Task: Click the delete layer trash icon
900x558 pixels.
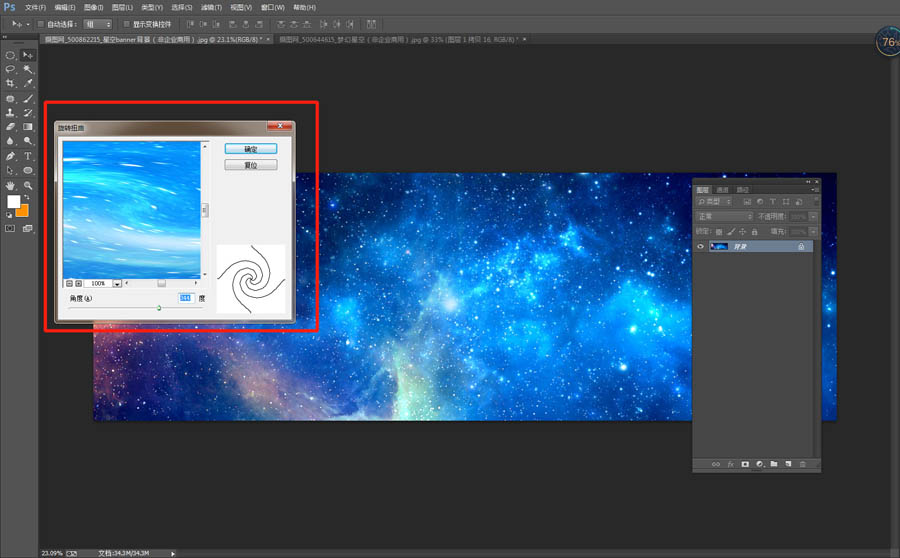Action: click(x=802, y=464)
